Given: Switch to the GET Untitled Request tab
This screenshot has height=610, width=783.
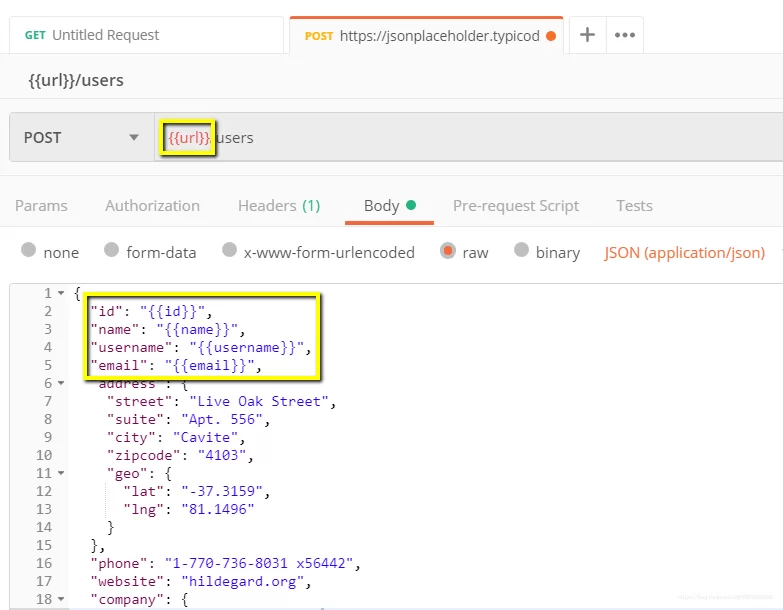Looking at the screenshot, I should [146, 35].
